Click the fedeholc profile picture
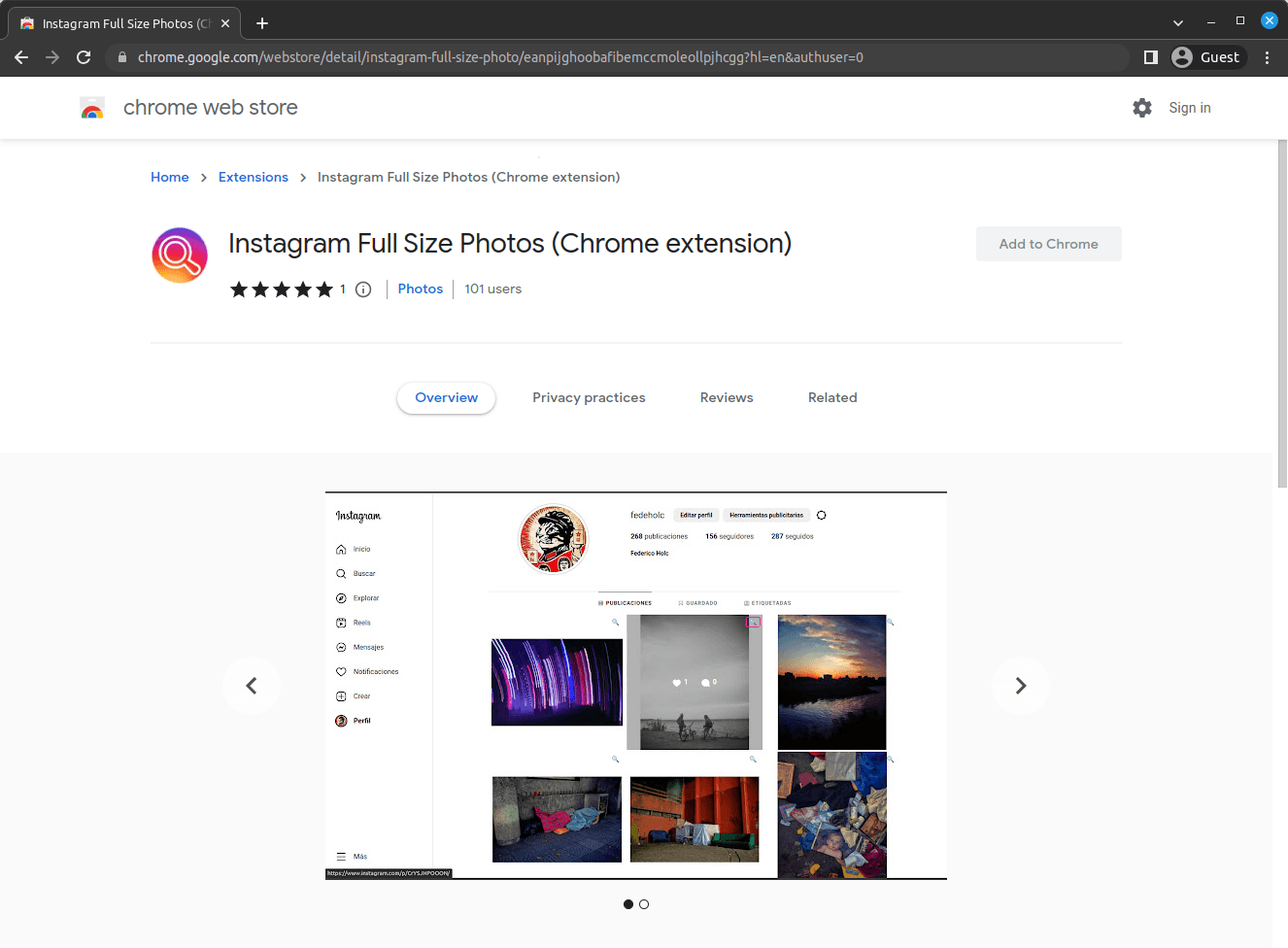The height and width of the screenshot is (948, 1288). click(554, 539)
